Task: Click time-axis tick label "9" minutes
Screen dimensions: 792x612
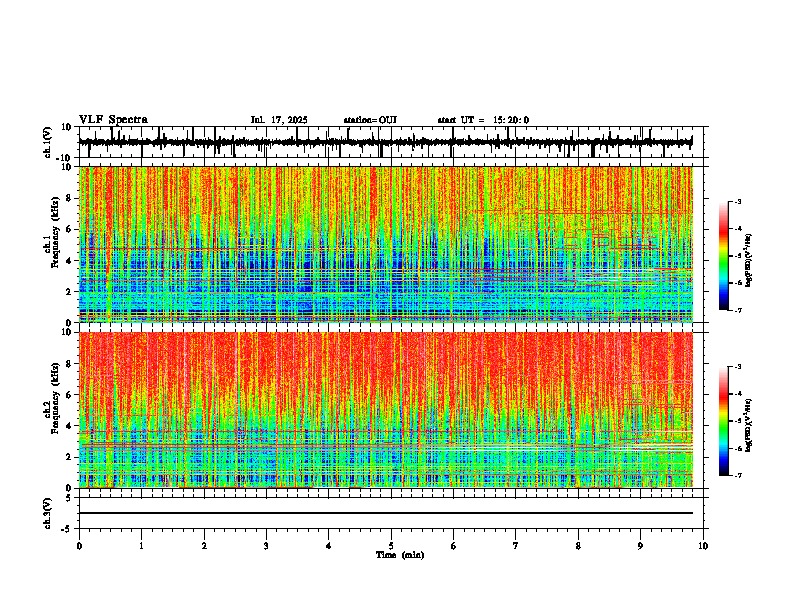Action: (x=640, y=546)
